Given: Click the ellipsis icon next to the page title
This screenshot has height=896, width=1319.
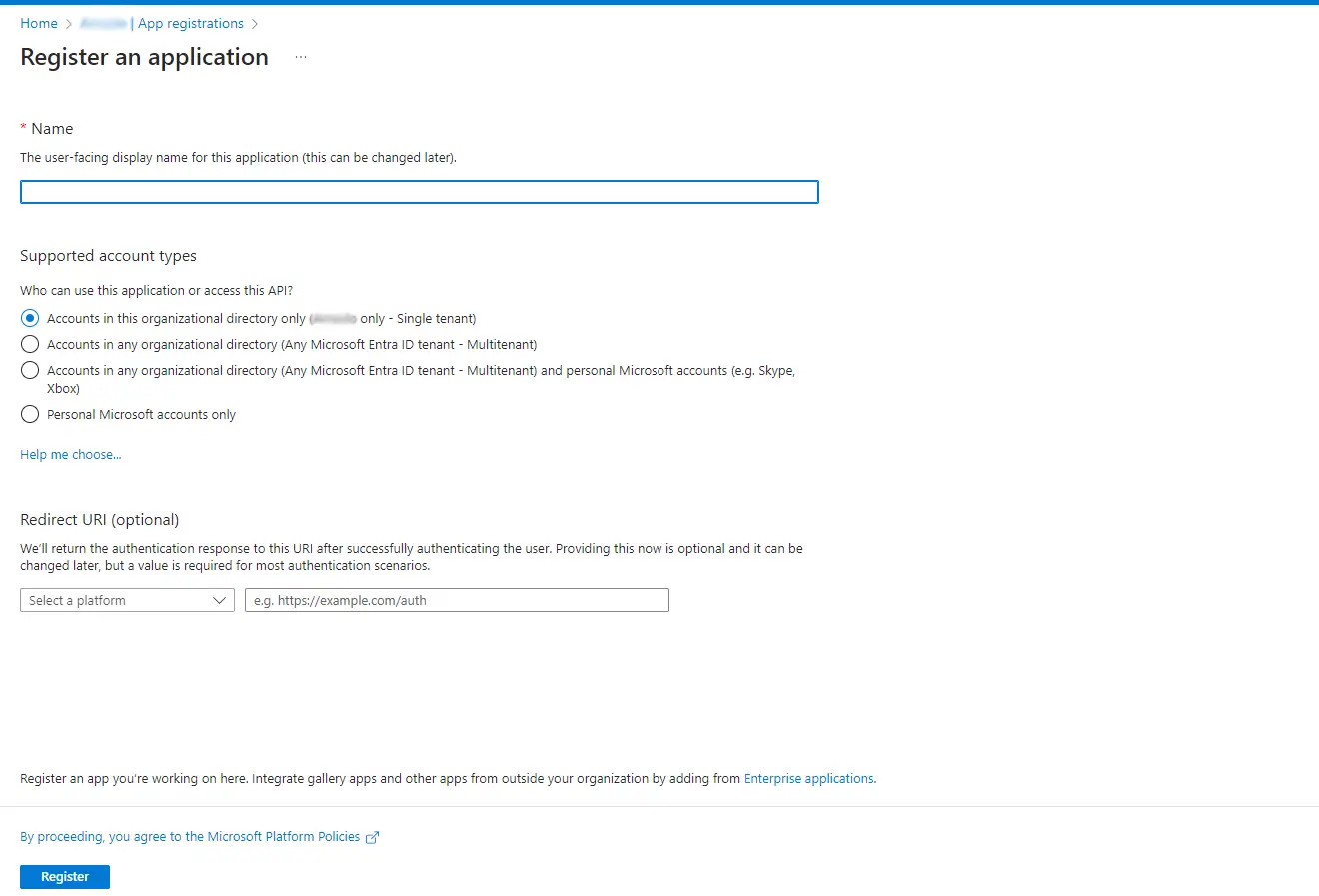Looking at the screenshot, I should tap(300, 58).
